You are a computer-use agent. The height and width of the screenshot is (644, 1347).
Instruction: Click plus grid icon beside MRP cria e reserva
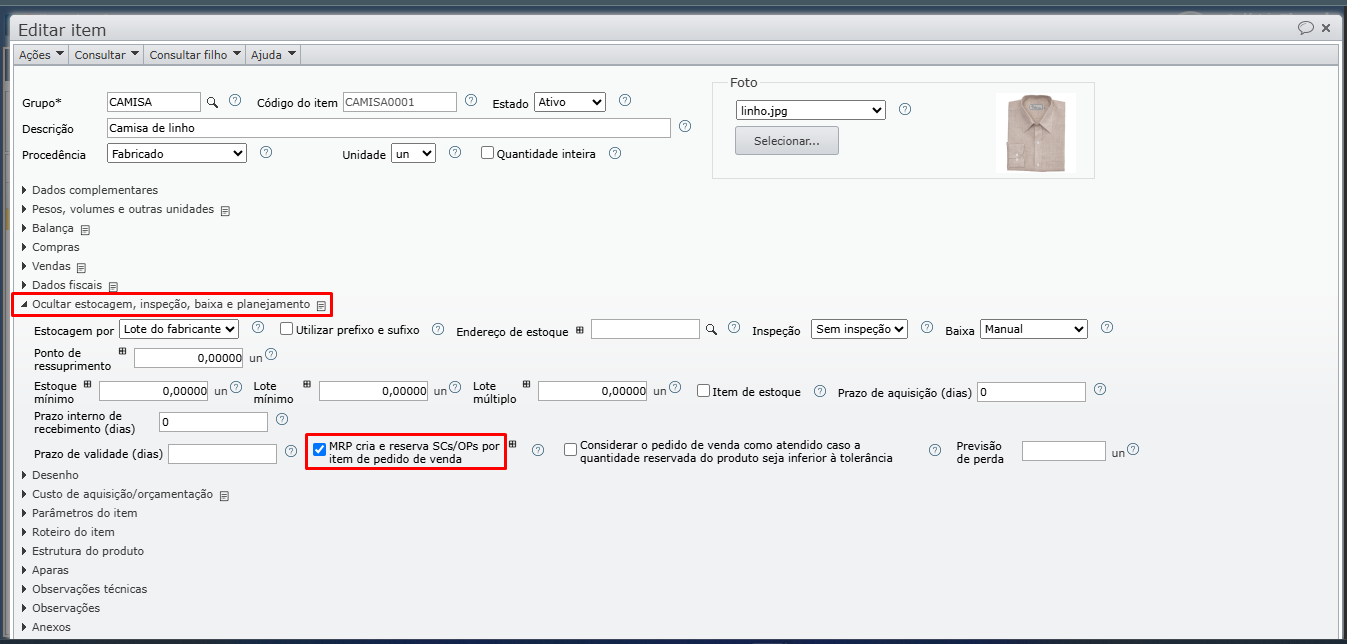513,444
